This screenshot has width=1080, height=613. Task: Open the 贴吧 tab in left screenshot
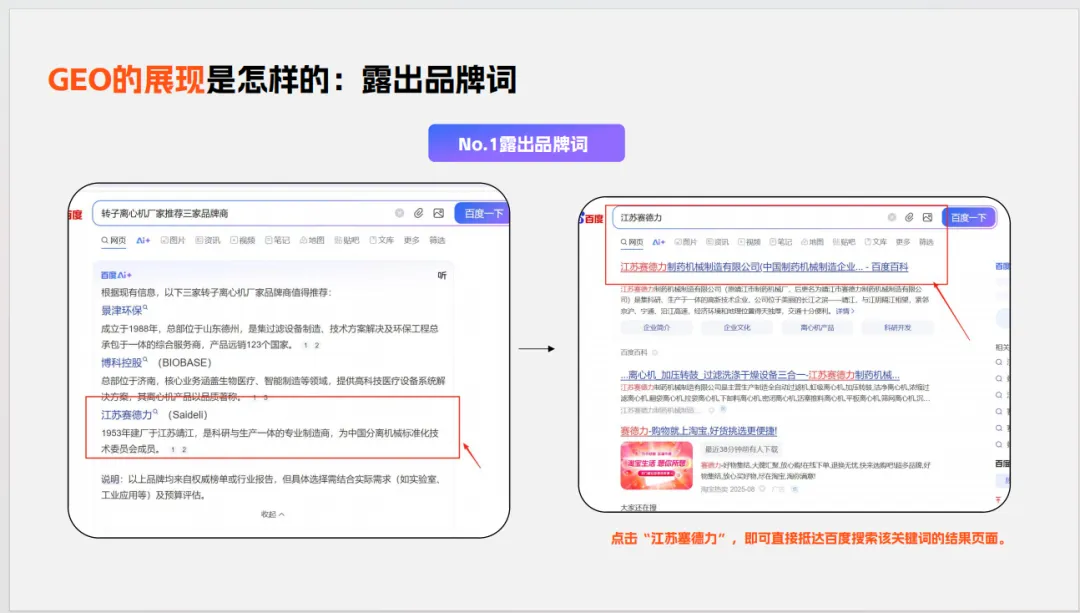347,240
